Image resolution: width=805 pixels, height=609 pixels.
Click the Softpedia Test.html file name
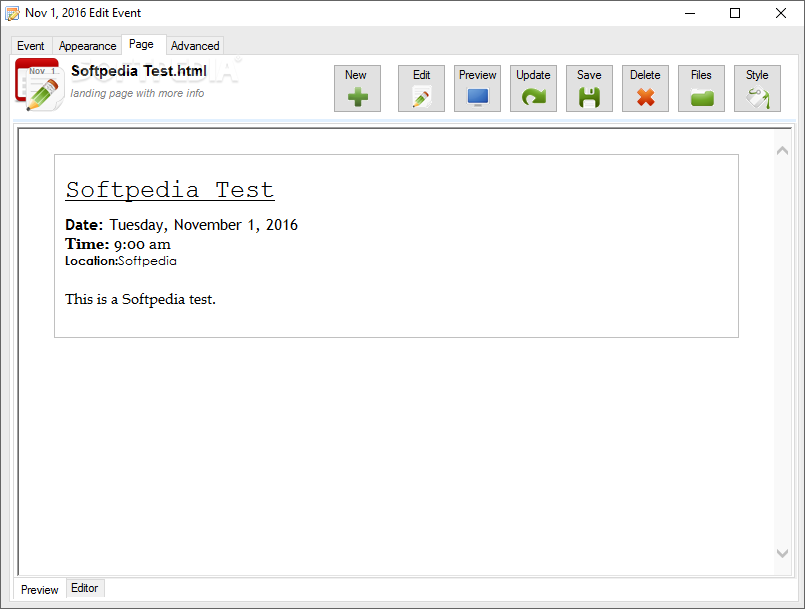click(x=139, y=71)
